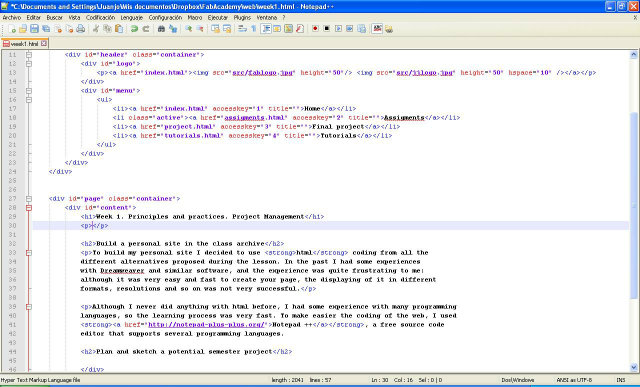Open the Configuración menu

(x=165, y=18)
